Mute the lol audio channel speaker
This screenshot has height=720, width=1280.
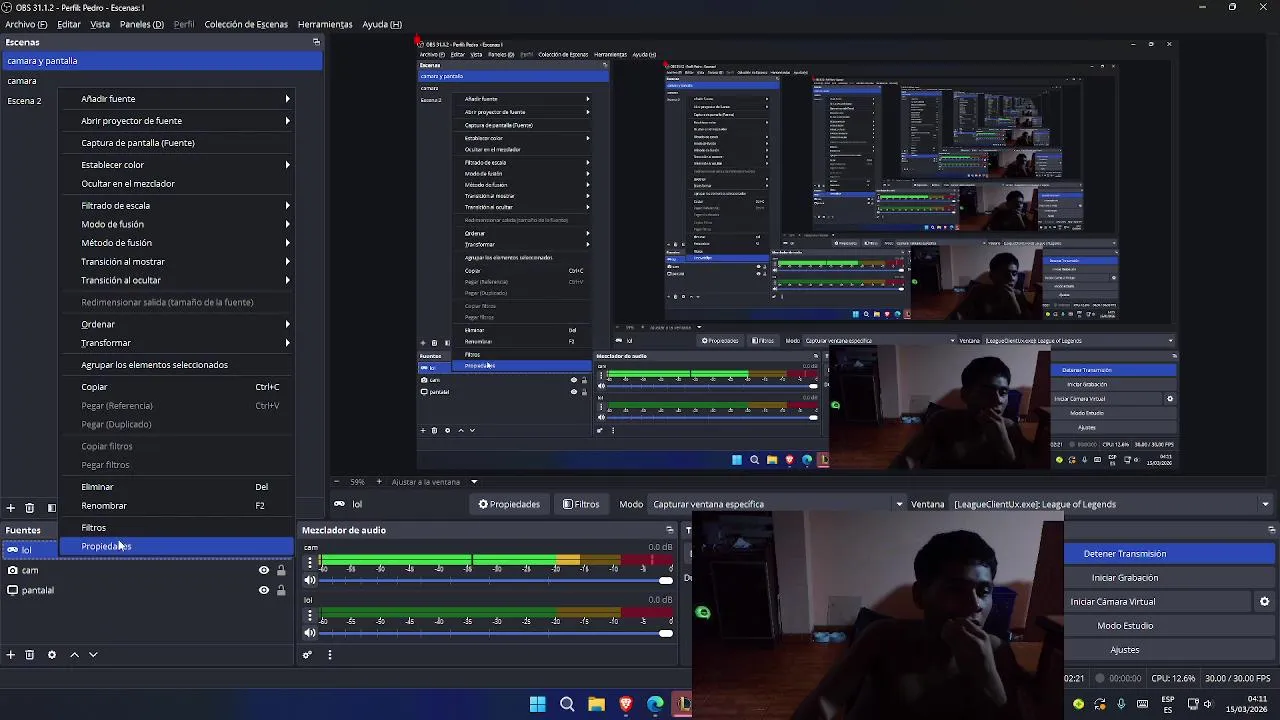tap(310, 633)
